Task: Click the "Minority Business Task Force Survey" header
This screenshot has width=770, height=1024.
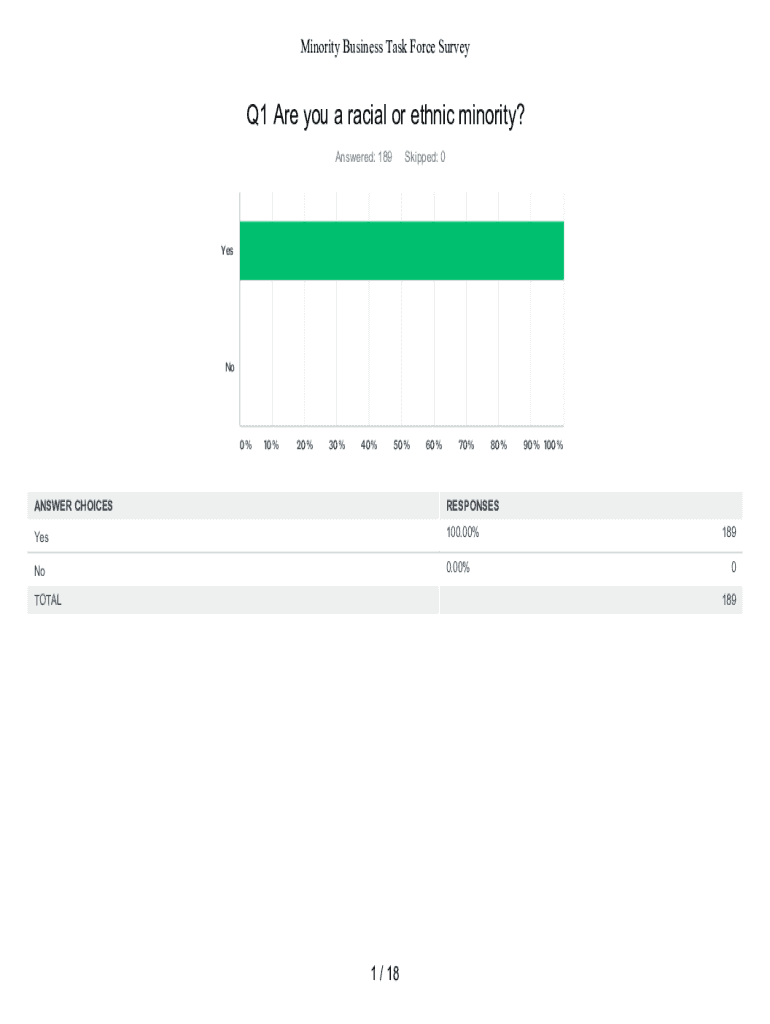Action: 385,47
